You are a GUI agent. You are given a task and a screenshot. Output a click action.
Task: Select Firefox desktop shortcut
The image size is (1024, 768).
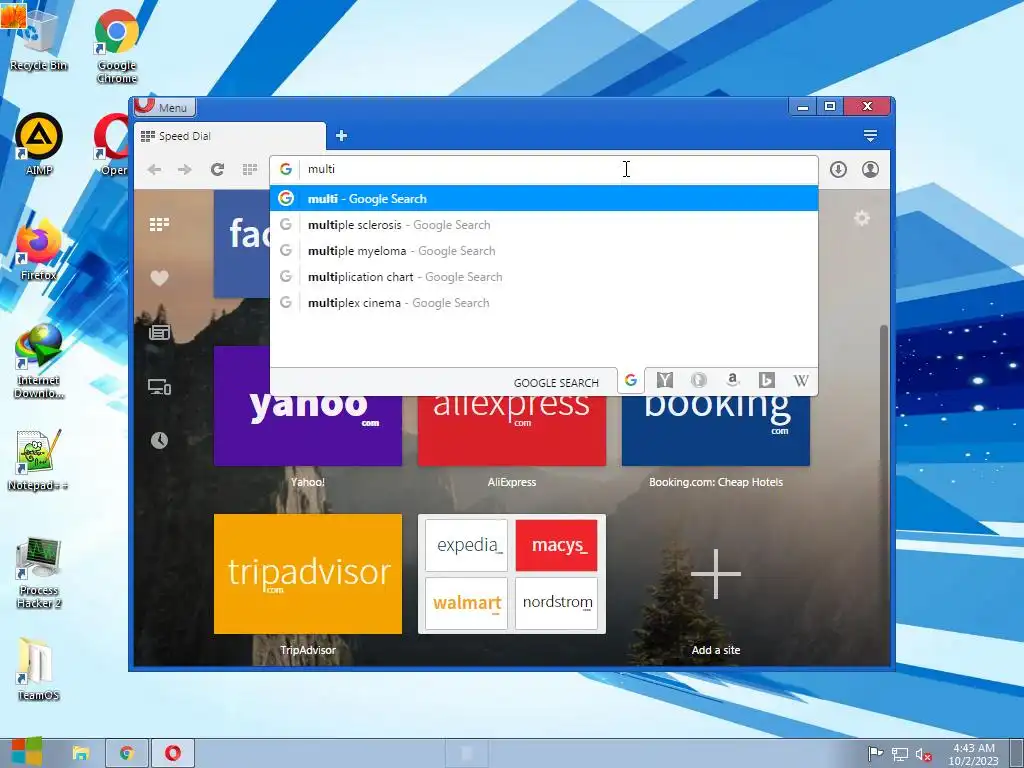(x=38, y=251)
